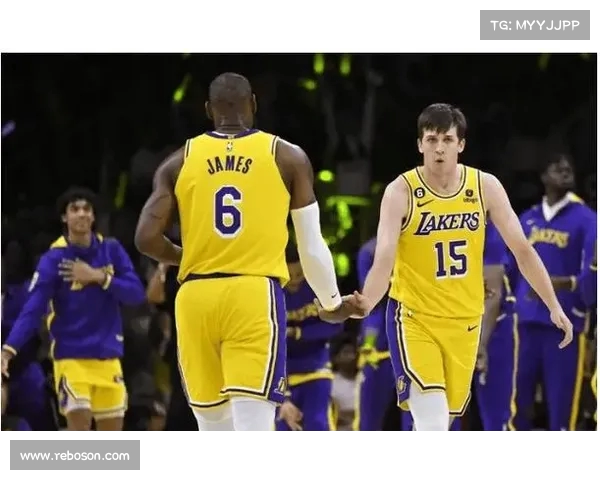
Task: Click the large purple number 6 on the jersey
Action: (228, 211)
